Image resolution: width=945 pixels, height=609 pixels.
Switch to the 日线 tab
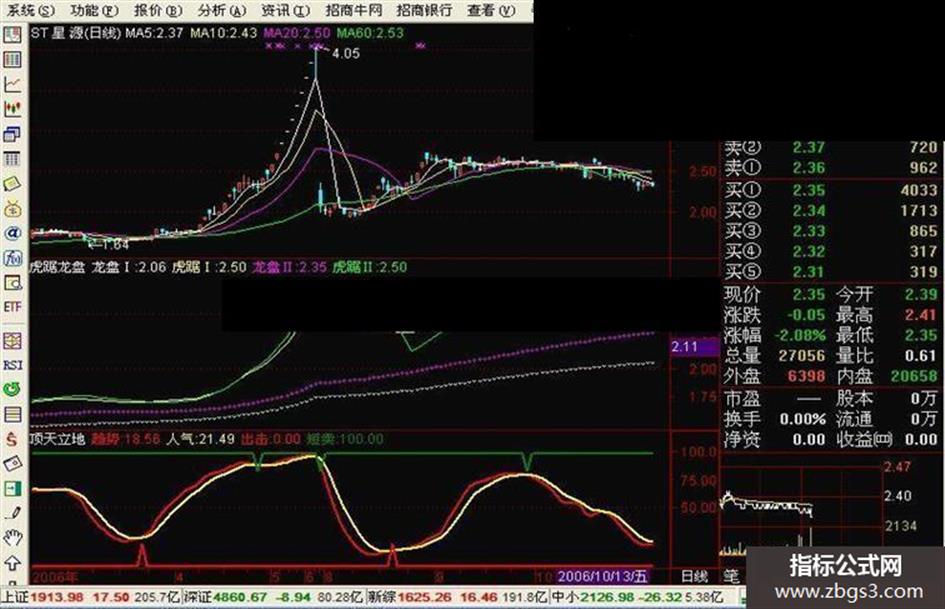694,576
